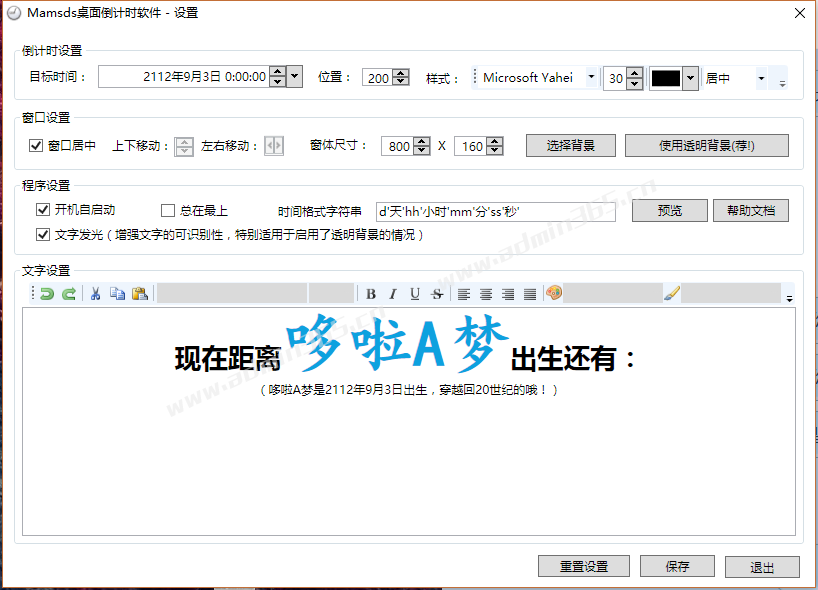Click the window width field showing 800
Viewport: 818px width, 590px height.
[398, 146]
